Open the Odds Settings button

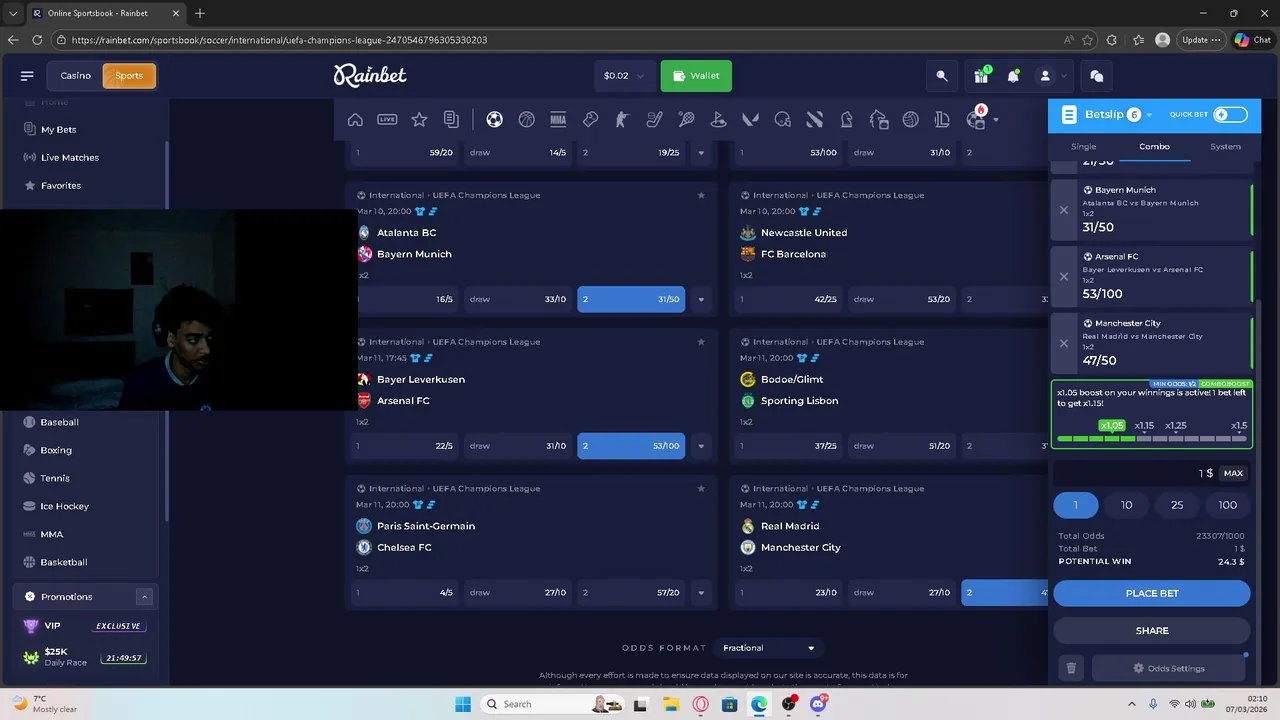[x=1168, y=668]
